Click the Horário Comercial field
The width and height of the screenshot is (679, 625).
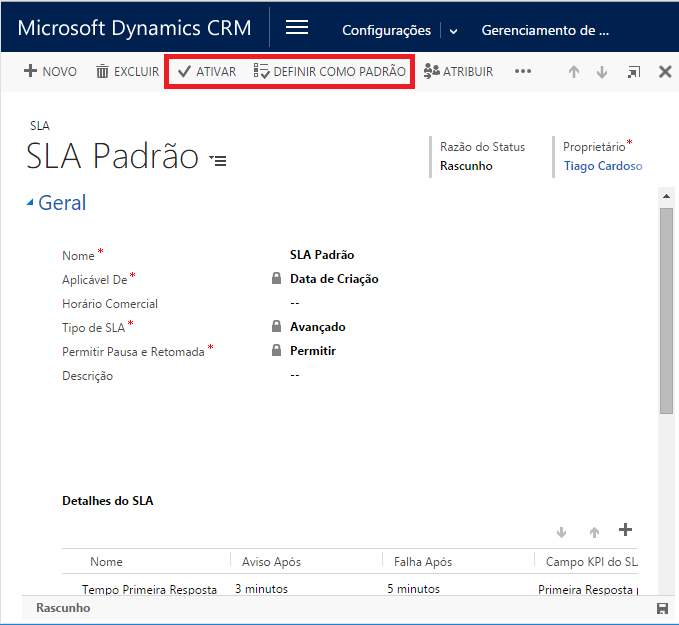295,303
